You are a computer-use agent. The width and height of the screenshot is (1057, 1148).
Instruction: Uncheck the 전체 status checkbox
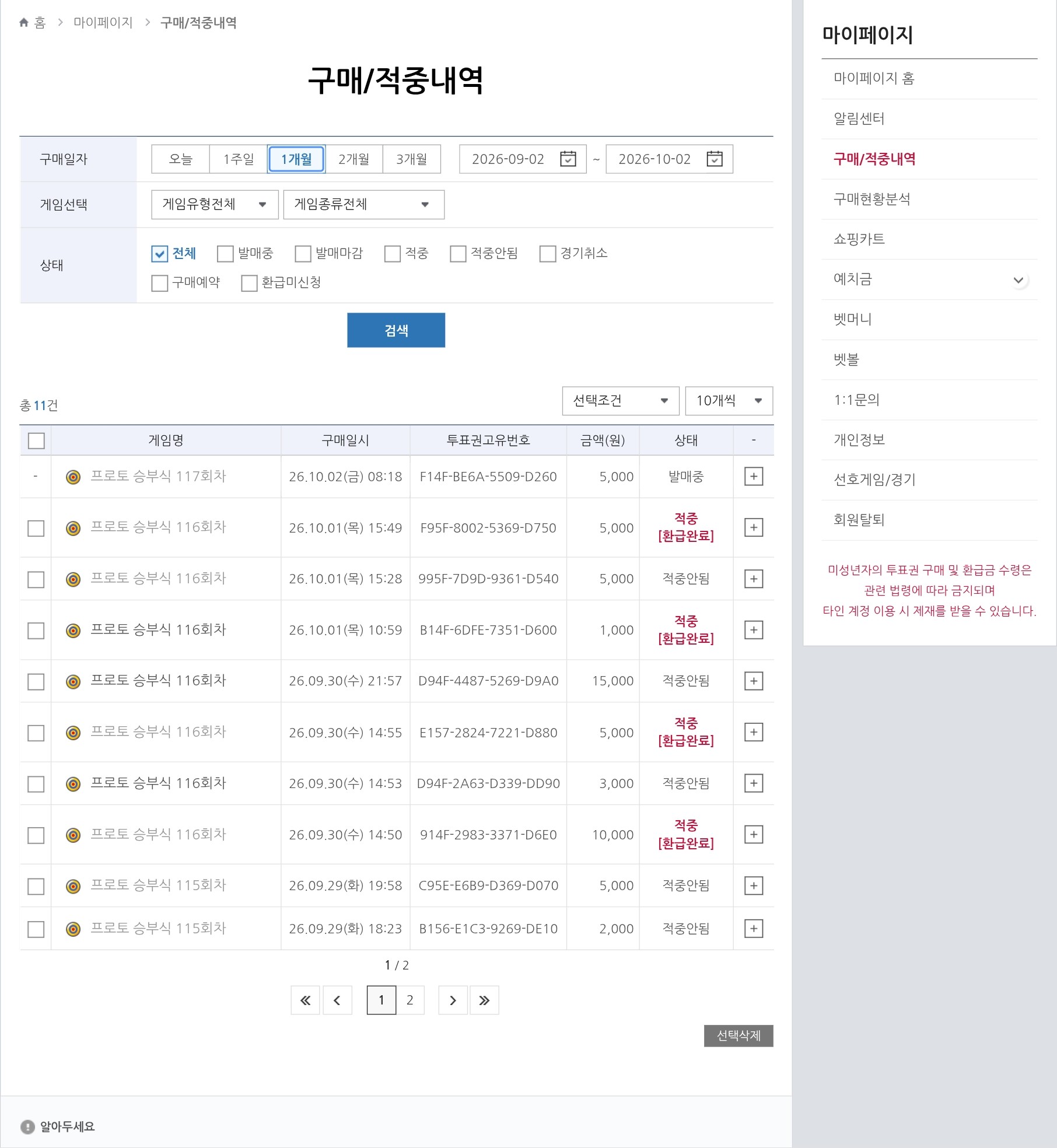tap(159, 254)
